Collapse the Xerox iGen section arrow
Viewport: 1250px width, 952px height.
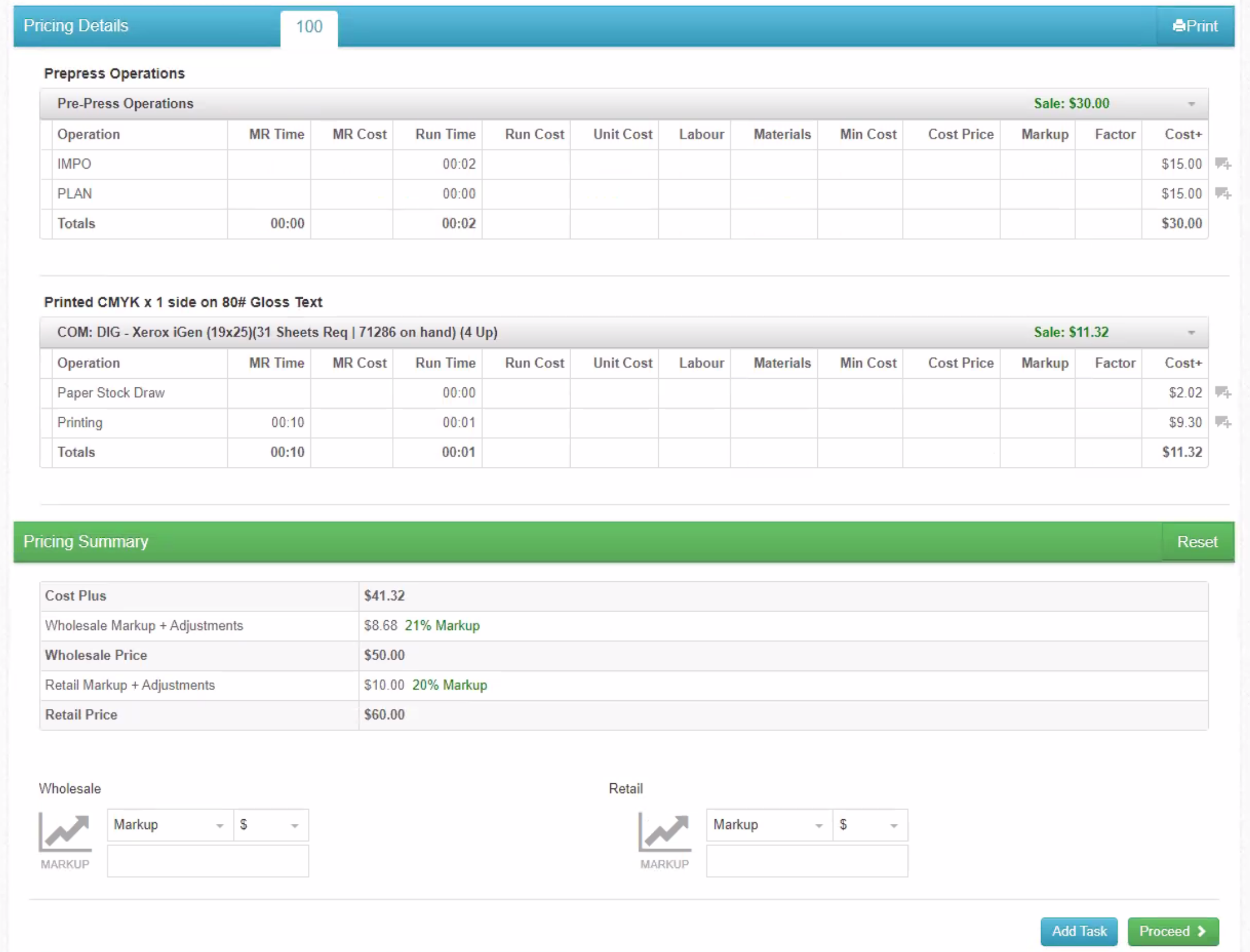(x=1191, y=333)
